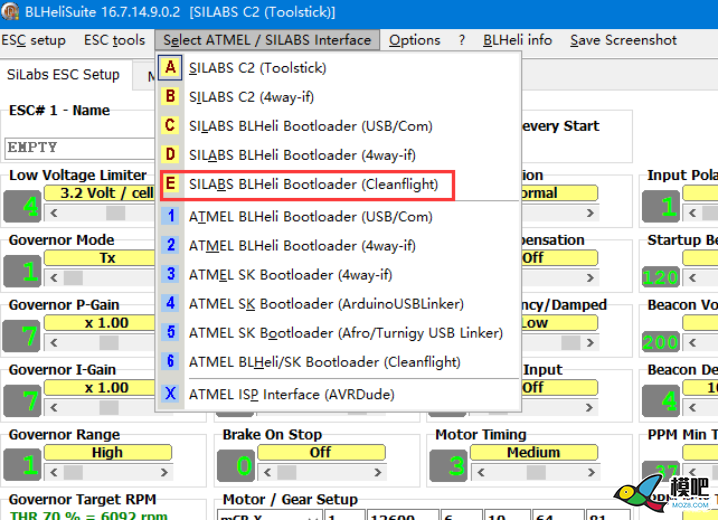Select SILABS C2 (Toolstick) interface
Viewport: 718px width, 520px height.
coord(338,68)
